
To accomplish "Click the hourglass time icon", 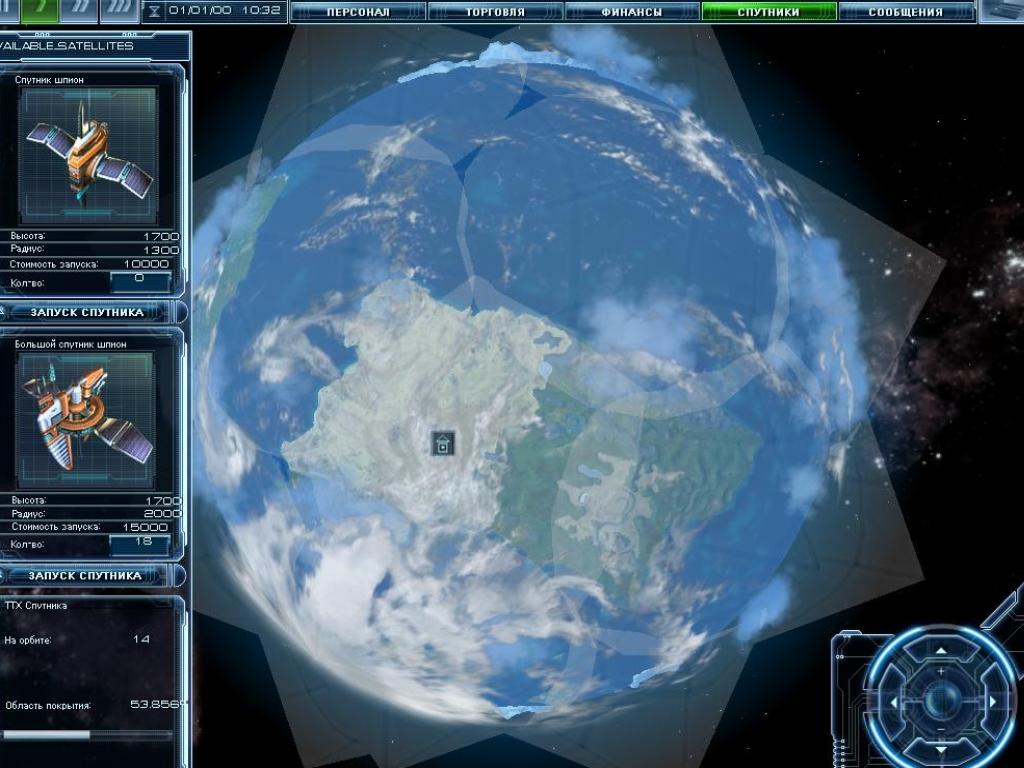I will 154,12.
